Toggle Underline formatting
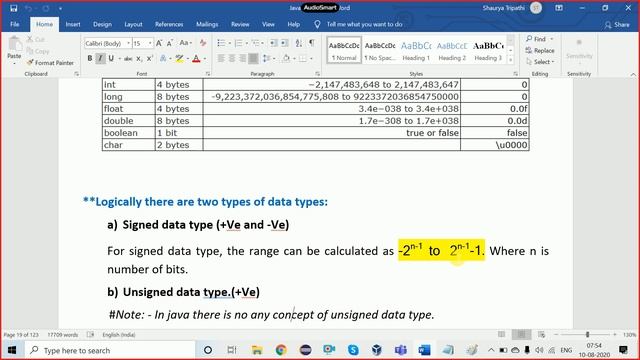The width and height of the screenshot is (640, 360). pyautogui.click(x=111, y=58)
